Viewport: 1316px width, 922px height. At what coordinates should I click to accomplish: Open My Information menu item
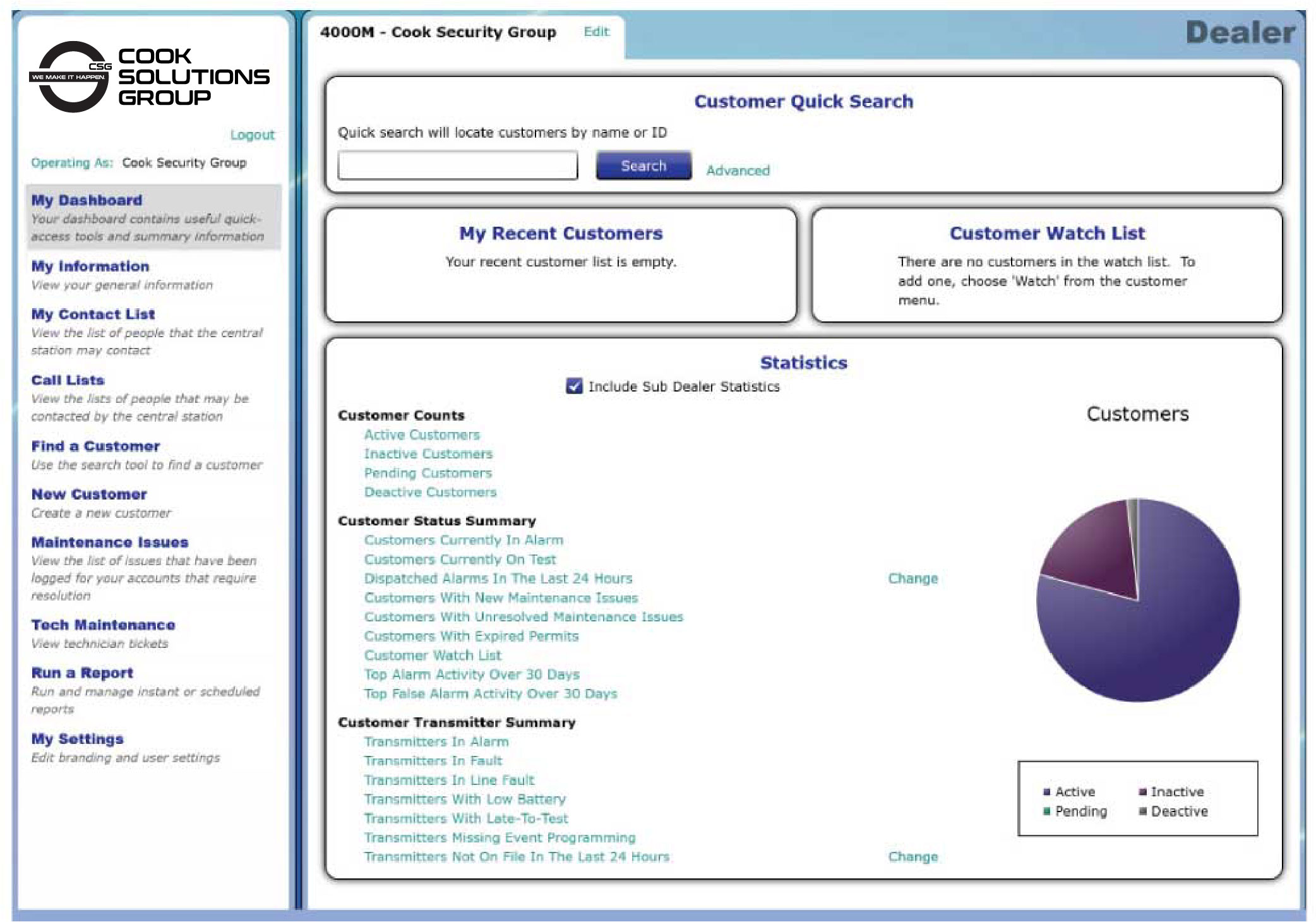90,266
